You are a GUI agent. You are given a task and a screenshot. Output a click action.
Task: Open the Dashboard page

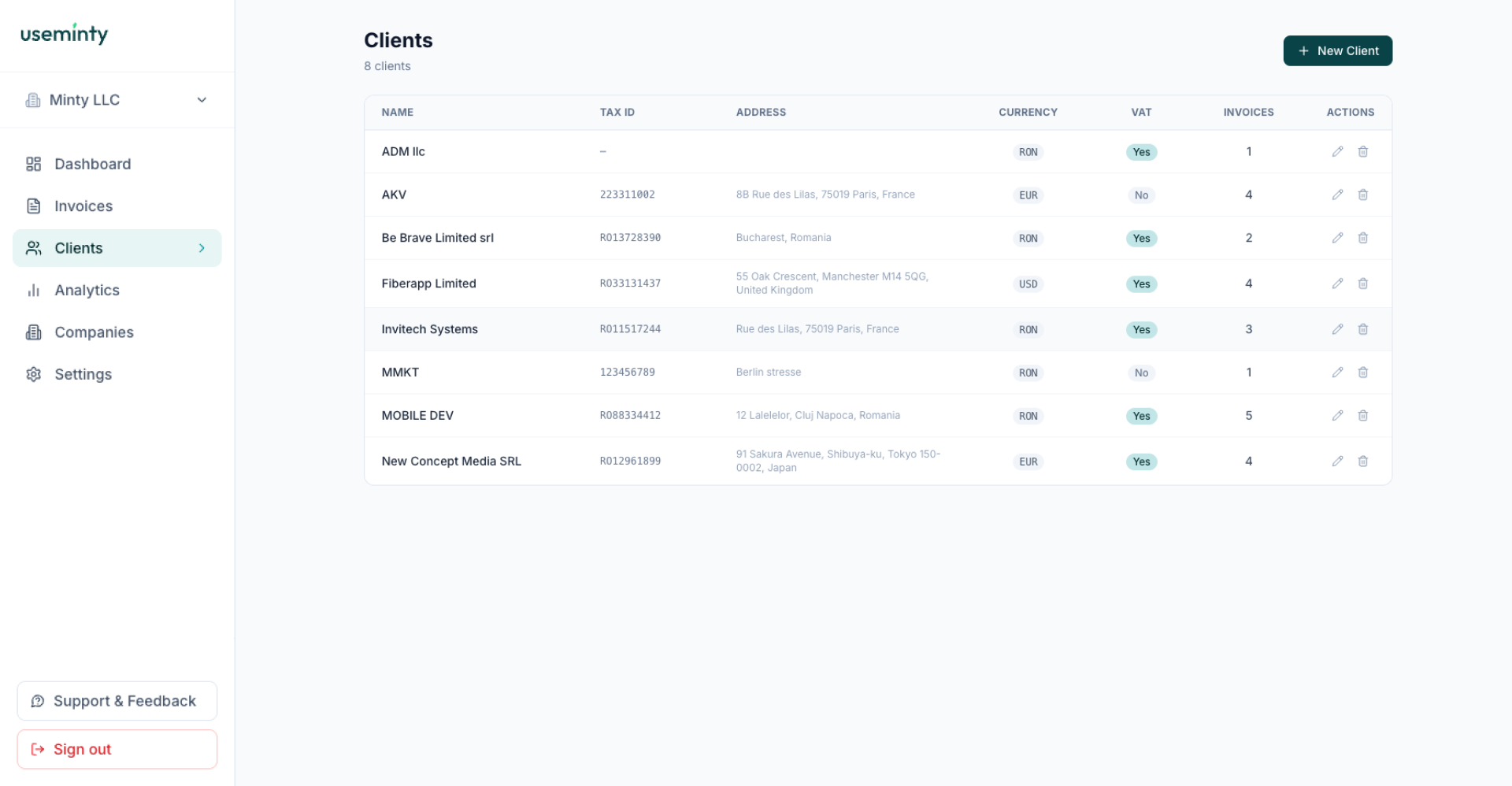[x=92, y=164]
